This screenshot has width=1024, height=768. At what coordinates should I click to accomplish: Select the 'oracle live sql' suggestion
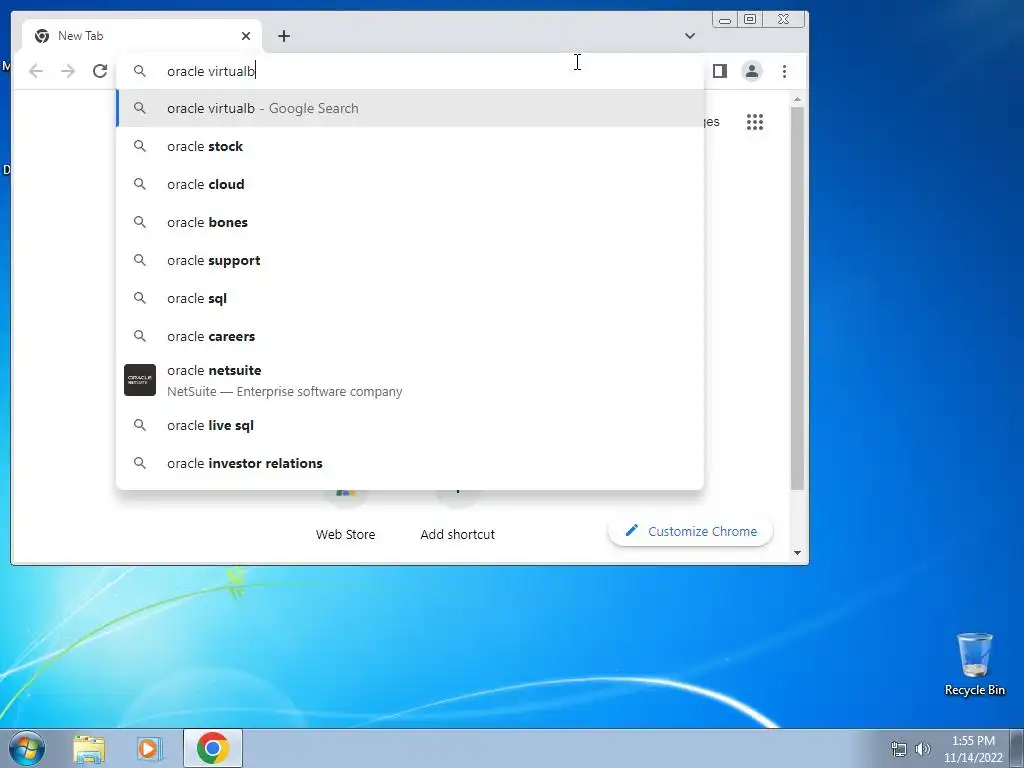[410, 425]
